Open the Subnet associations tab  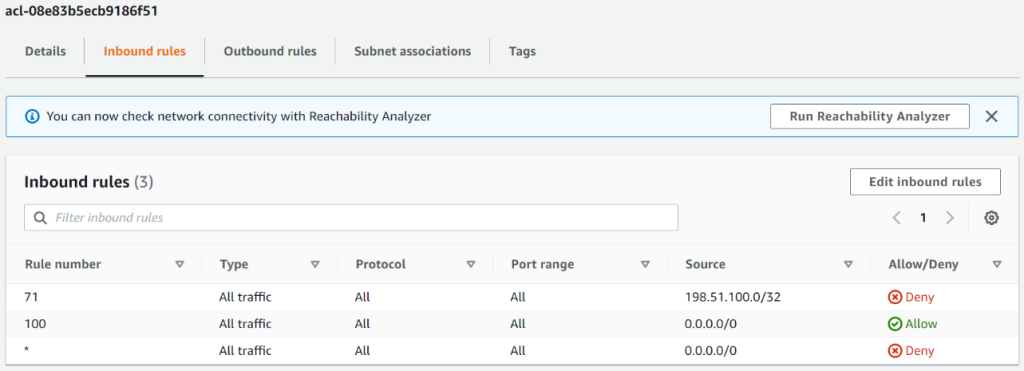tap(412, 51)
